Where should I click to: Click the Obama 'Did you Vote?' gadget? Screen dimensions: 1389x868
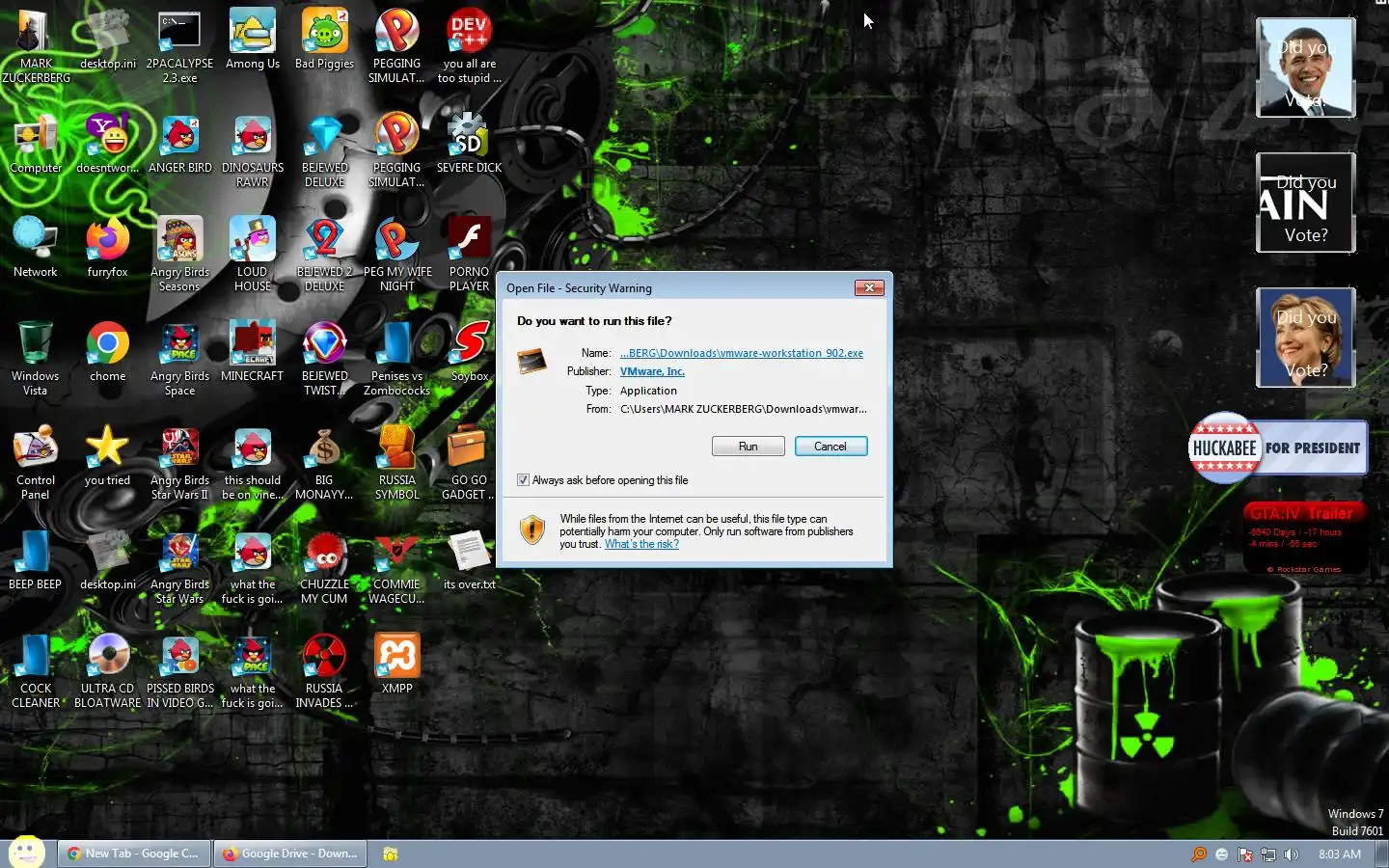tap(1305, 68)
